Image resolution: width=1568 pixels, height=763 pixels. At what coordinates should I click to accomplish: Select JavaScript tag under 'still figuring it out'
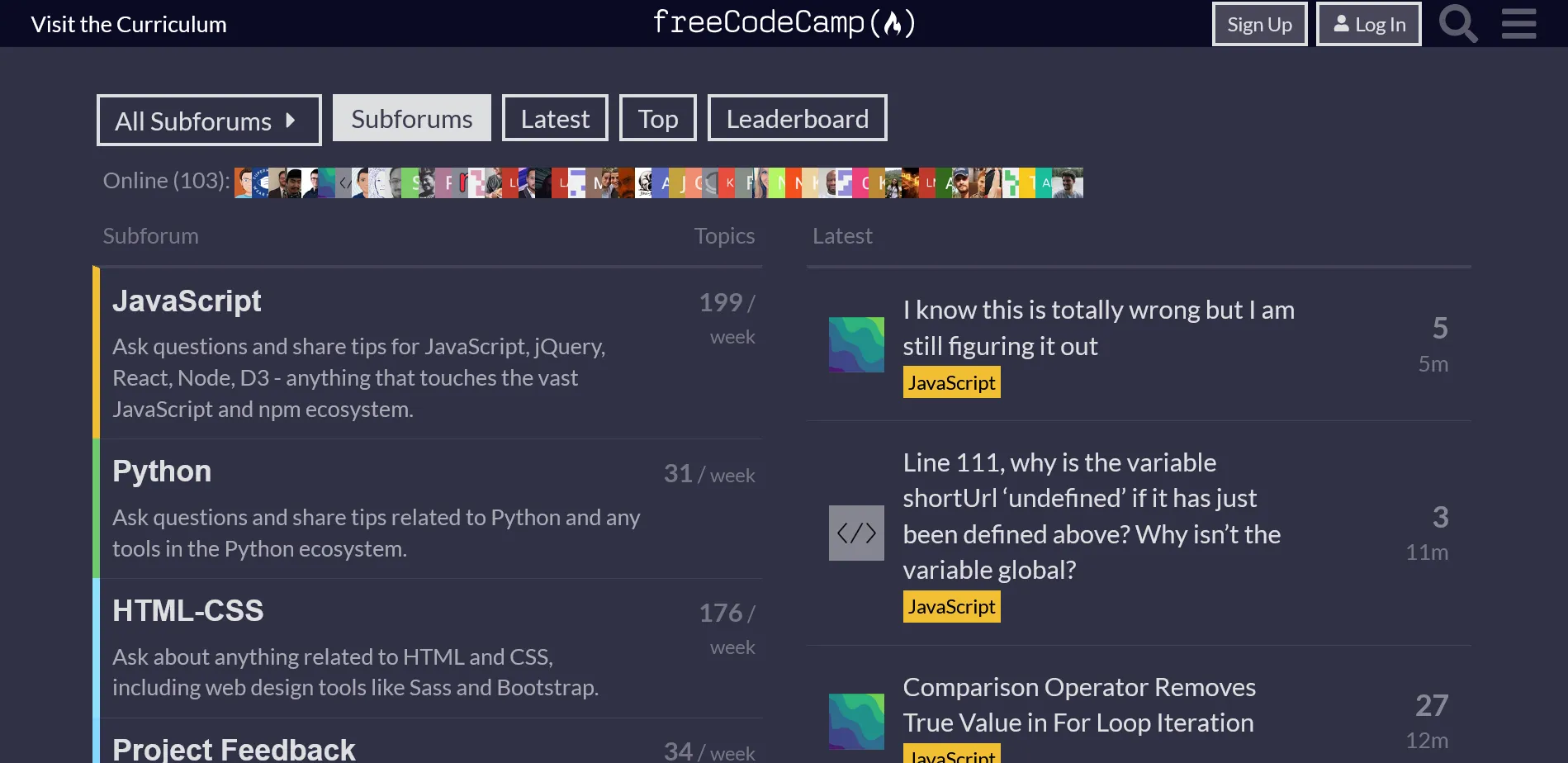[951, 382]
